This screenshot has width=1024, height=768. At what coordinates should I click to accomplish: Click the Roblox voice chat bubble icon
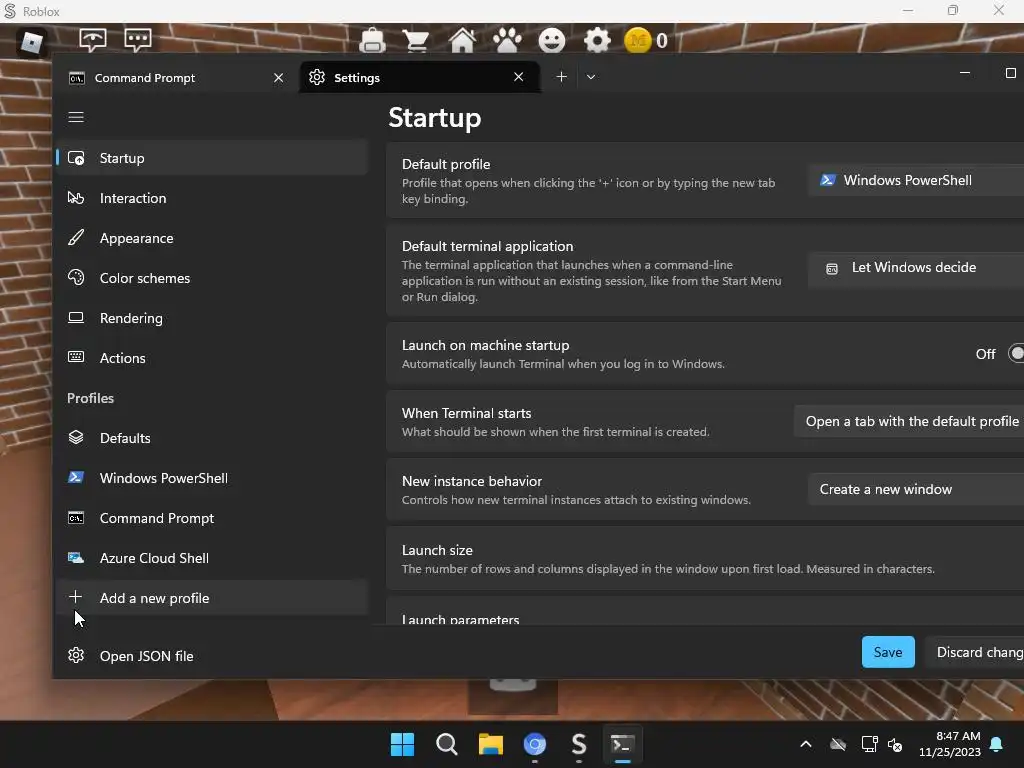[93, 40]
